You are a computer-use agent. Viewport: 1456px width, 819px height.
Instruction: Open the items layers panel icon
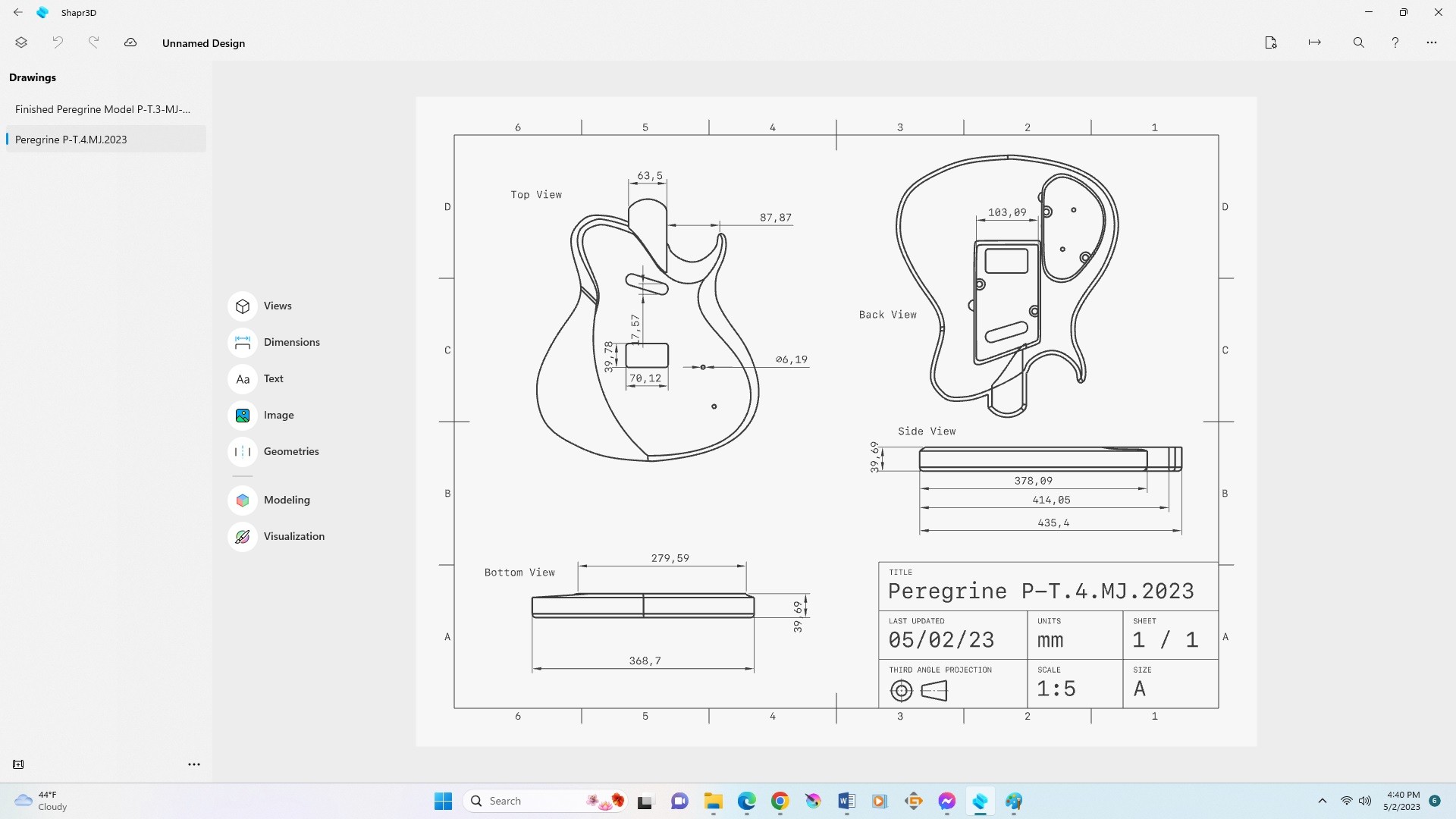point(21,42)
